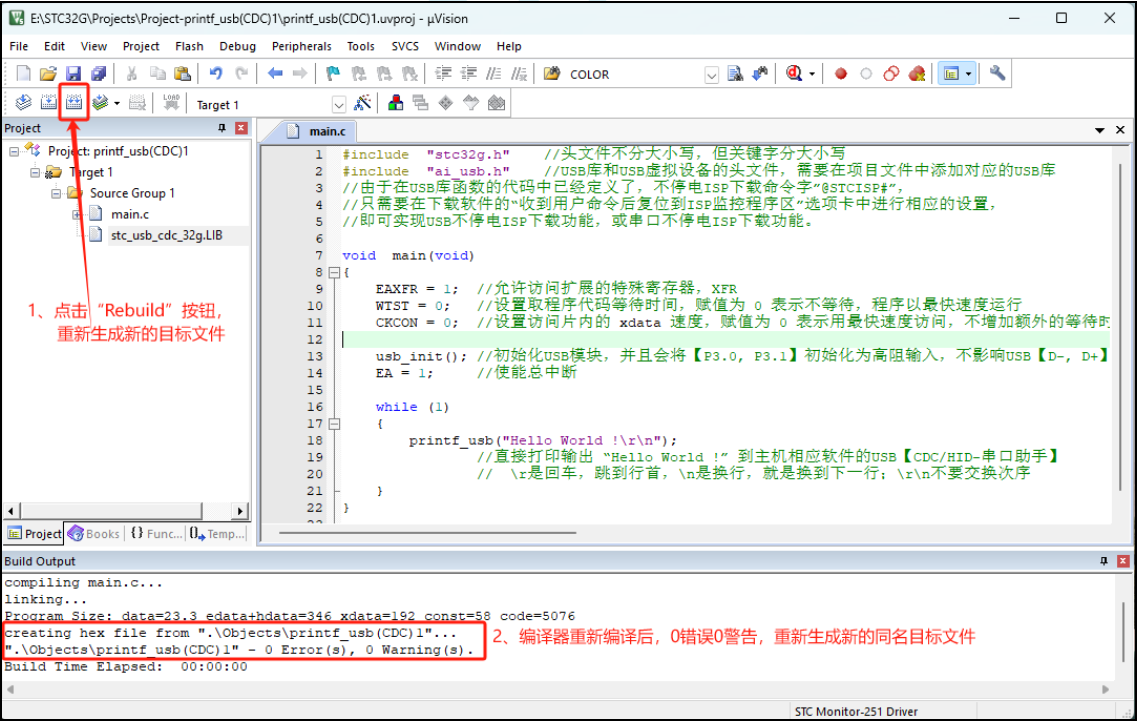Open the Flash menu
The width and height of the screenshot is (1144, 727).
pyautogui.click(x=190, y=46)
